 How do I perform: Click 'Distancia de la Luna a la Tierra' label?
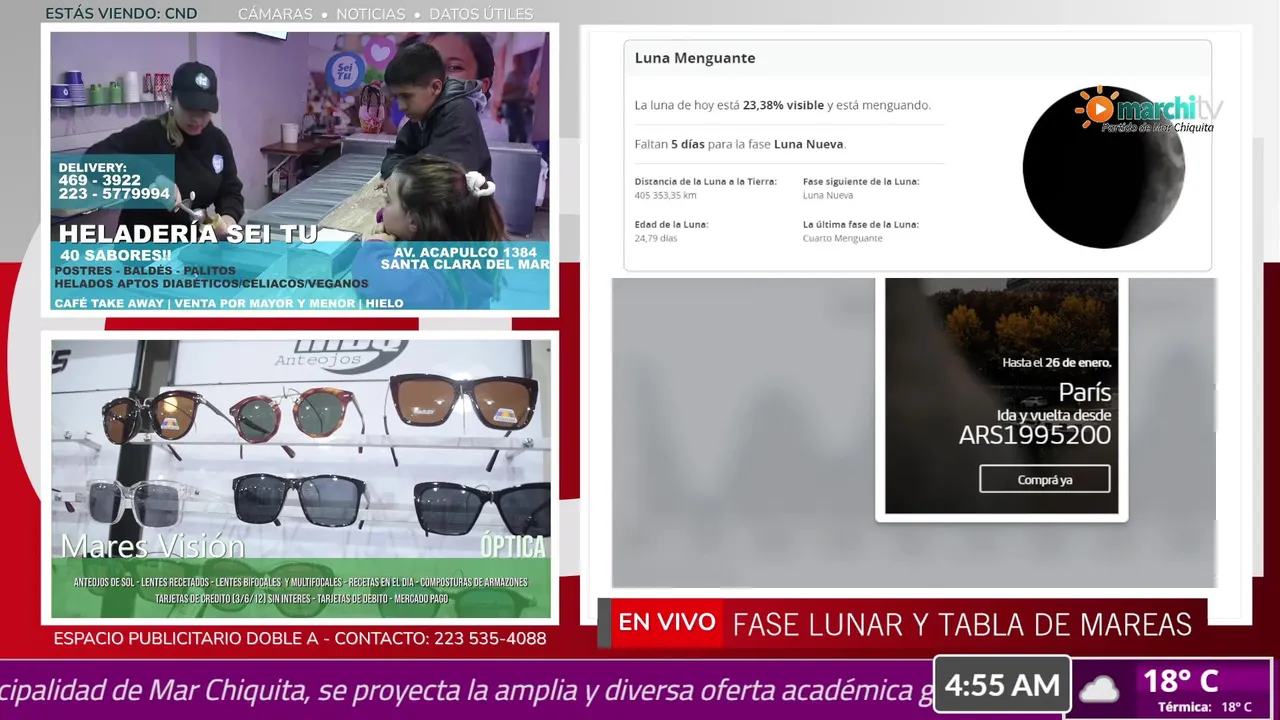coord(705,182)
